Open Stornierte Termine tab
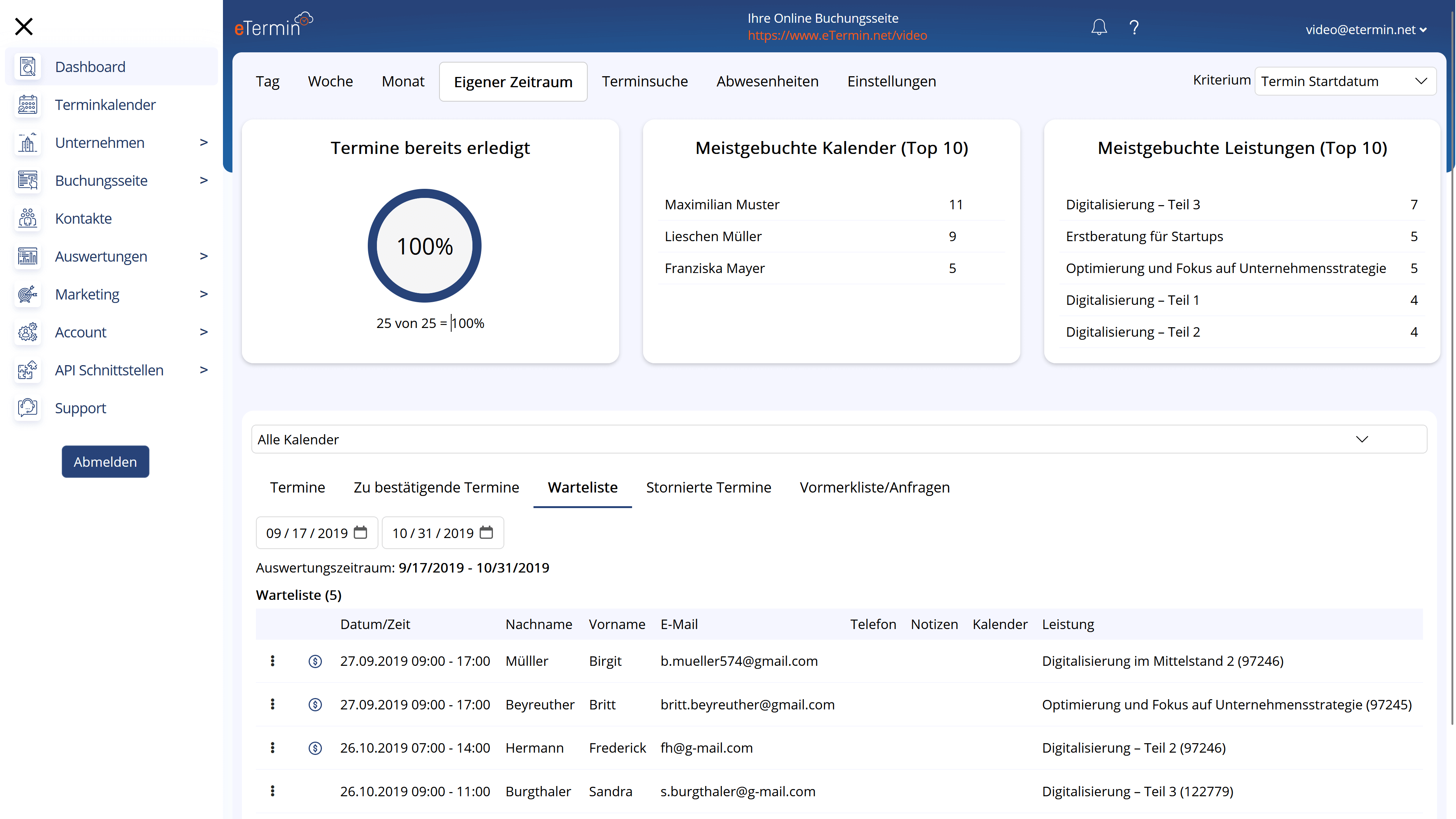 pos(708,487)
